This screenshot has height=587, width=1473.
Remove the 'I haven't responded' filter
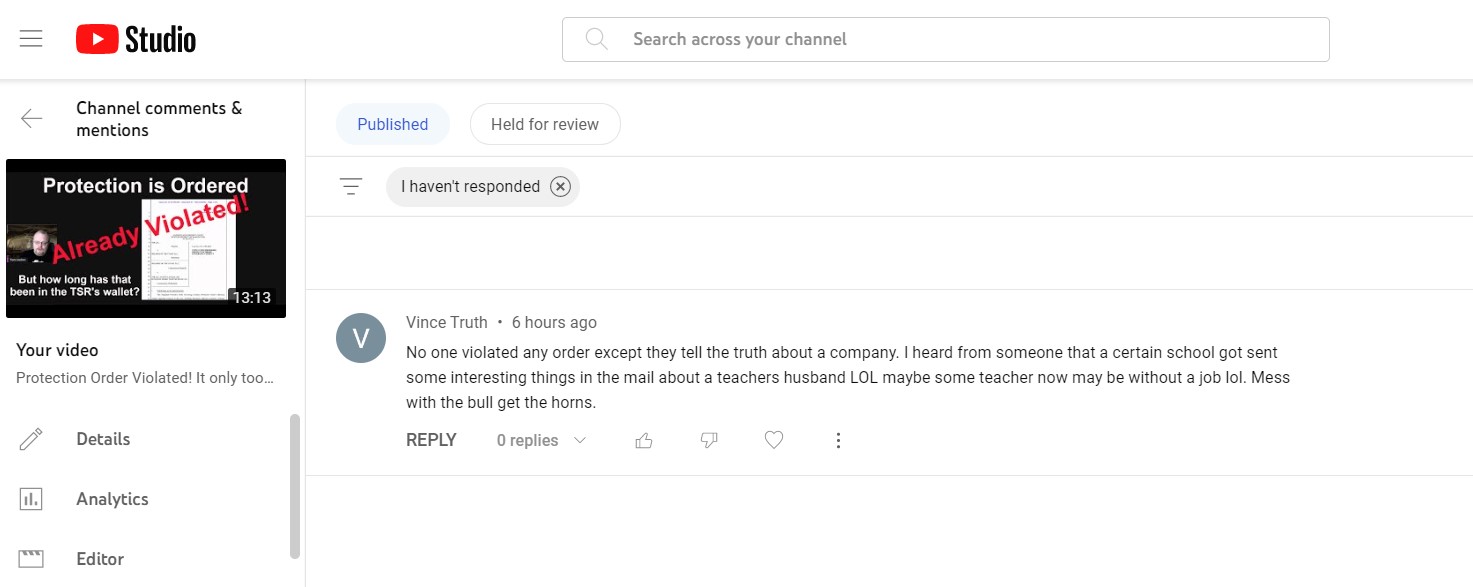click(x=560, y=187)
